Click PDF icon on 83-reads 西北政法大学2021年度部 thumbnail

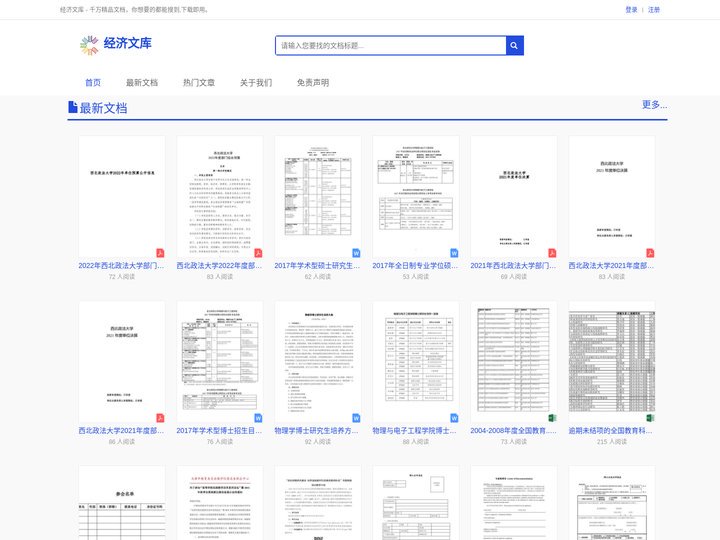click(650, 253)
